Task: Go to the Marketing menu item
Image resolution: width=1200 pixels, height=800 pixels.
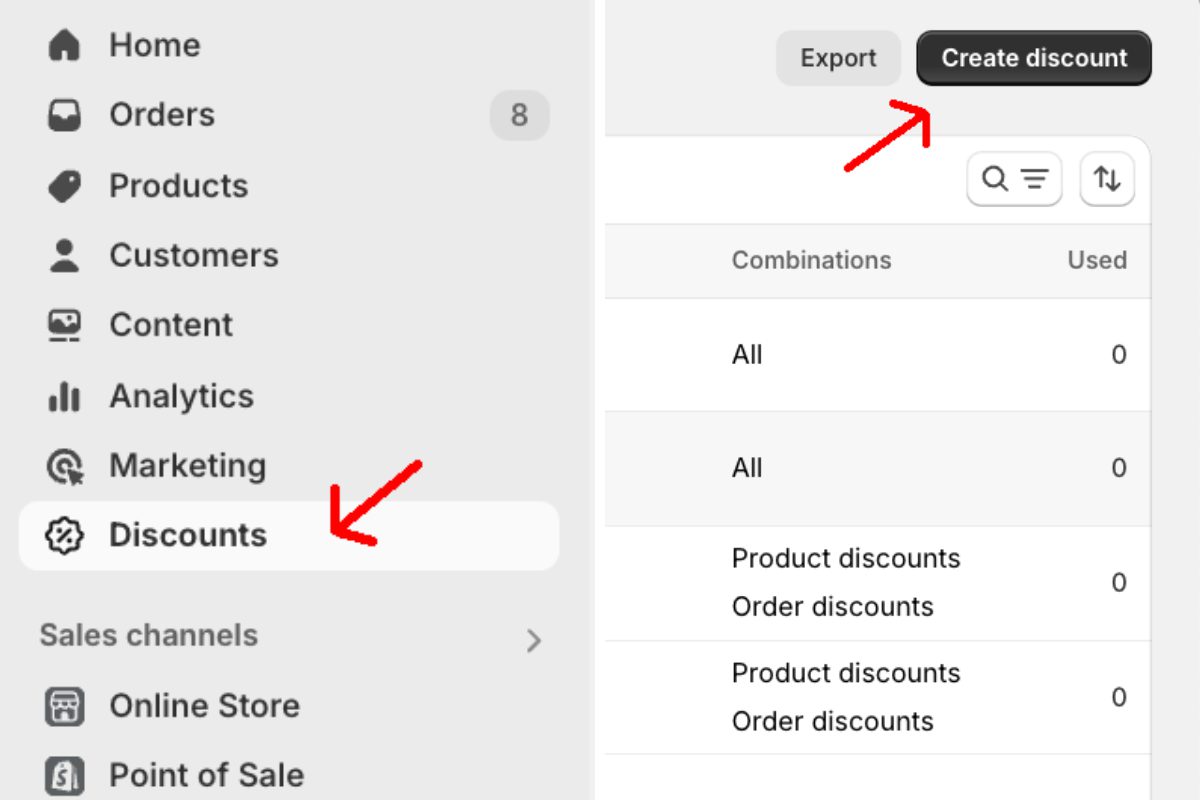Action: [x=187, y=466]
